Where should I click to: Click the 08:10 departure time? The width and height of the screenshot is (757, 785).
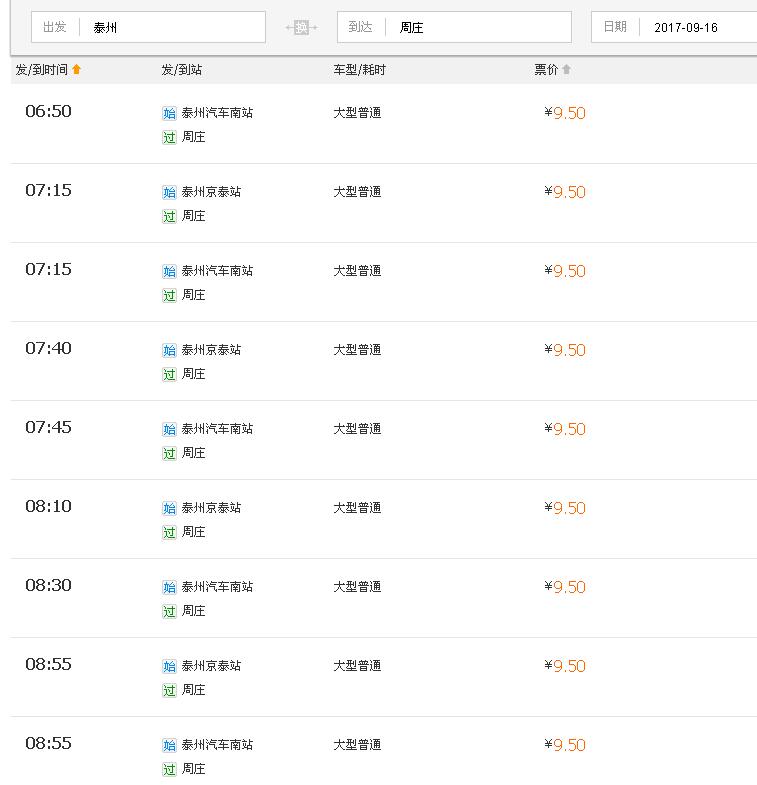tap(48, 506)
